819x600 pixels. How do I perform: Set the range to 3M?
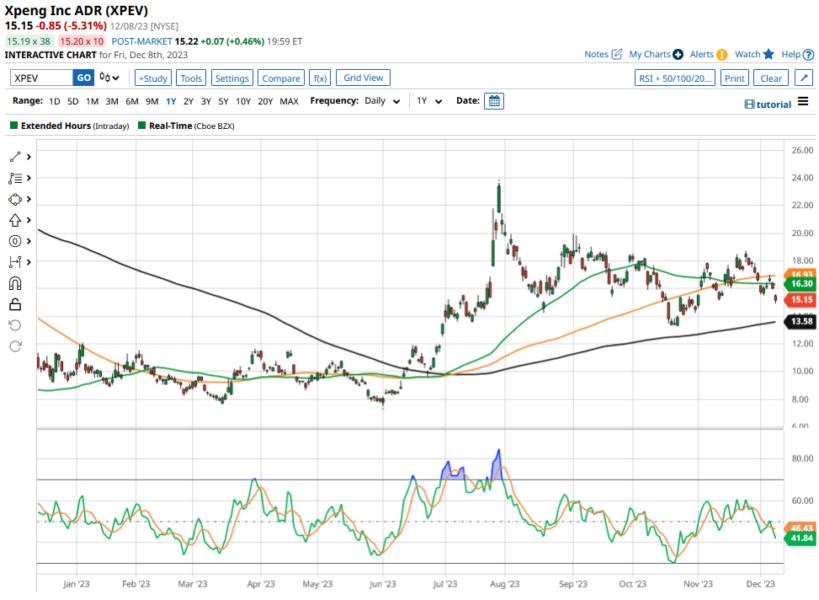tap(112, 101)
